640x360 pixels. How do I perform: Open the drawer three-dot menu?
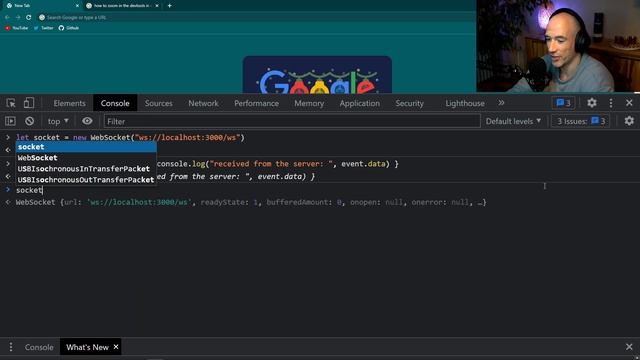[11, 347]
